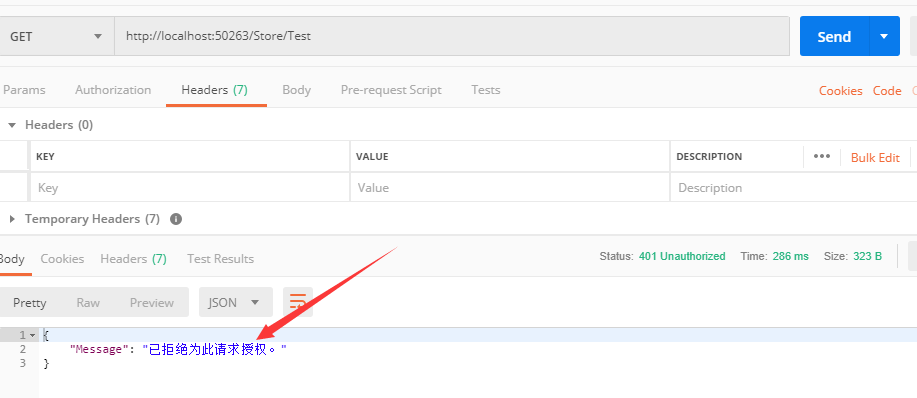Open the Send options dropdown arrow
Viewport: 917px width, 398px height.
point(884,36)
